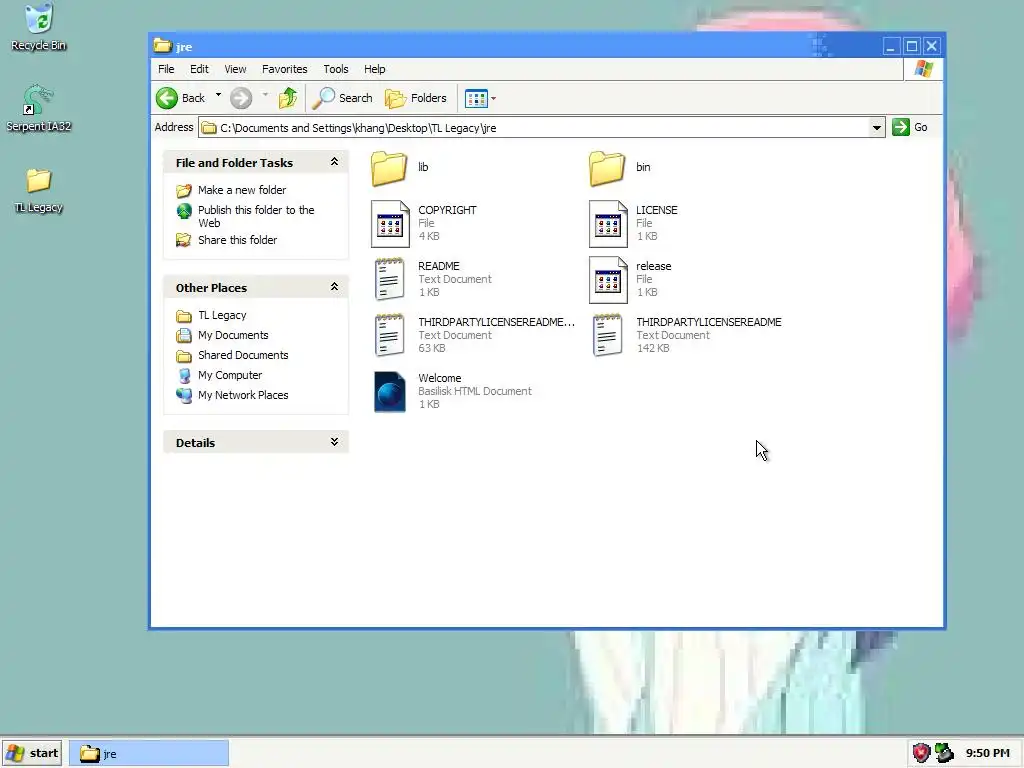Open the Forward history dropdown arrow
The height and width of the screenshot is (768, 1024).
265,95
